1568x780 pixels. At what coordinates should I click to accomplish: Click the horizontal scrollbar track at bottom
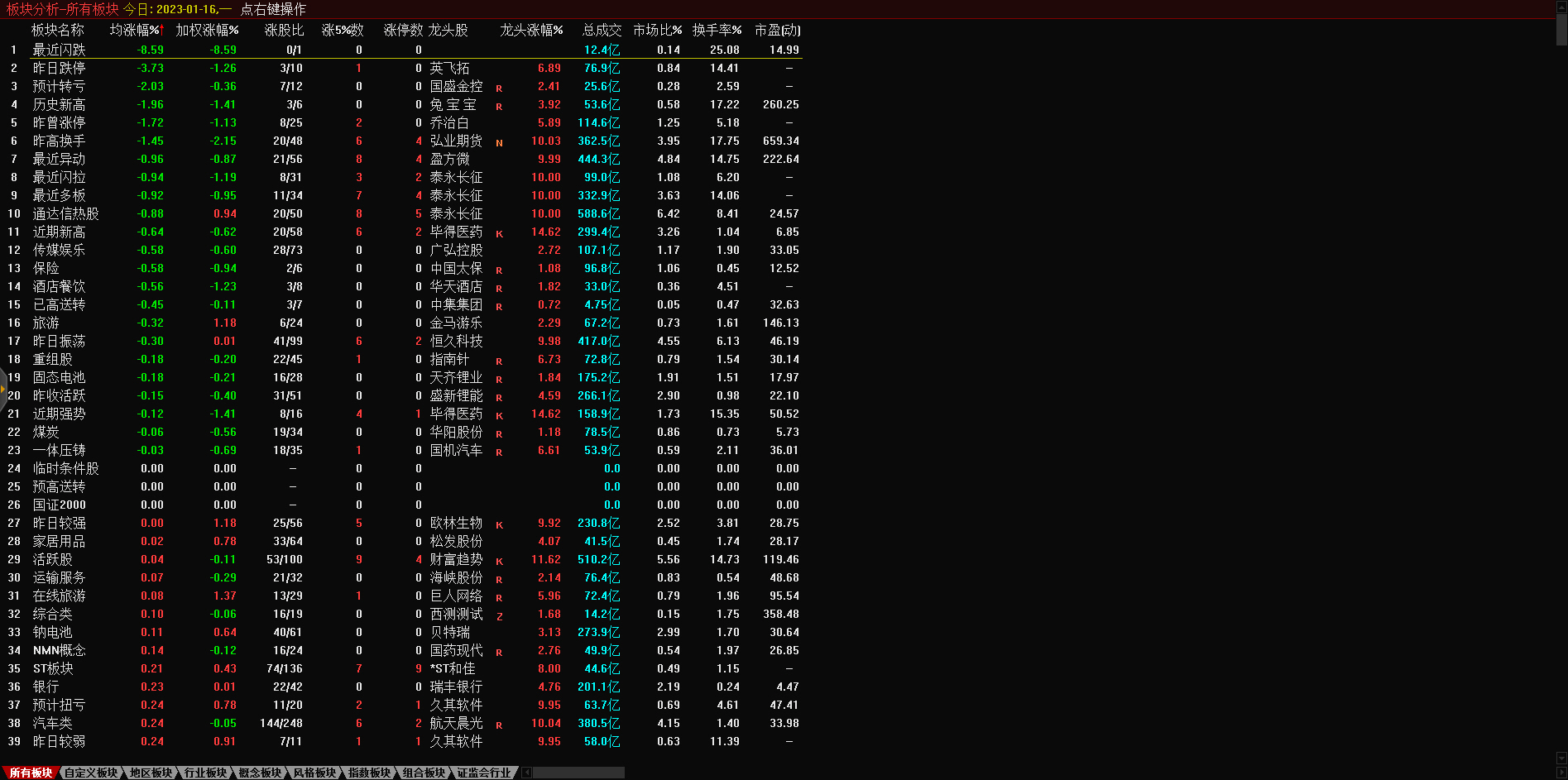click(579, 773)
